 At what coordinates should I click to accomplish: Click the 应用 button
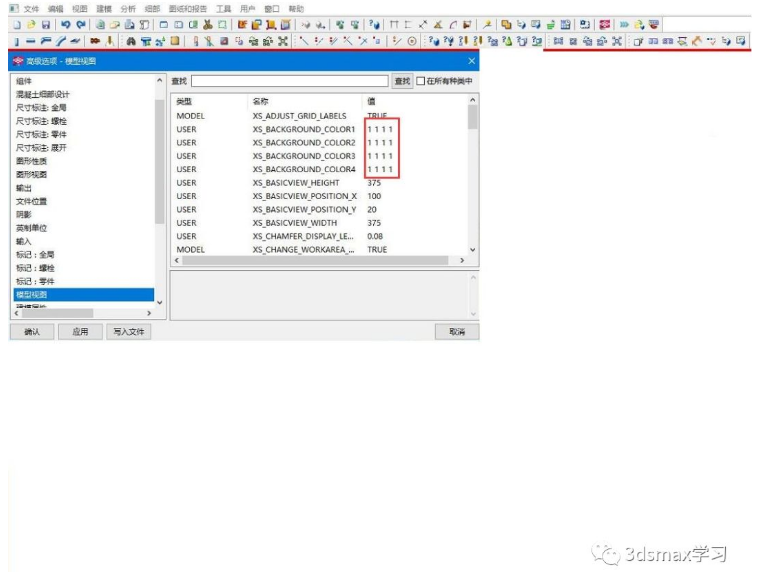[80, 332]
